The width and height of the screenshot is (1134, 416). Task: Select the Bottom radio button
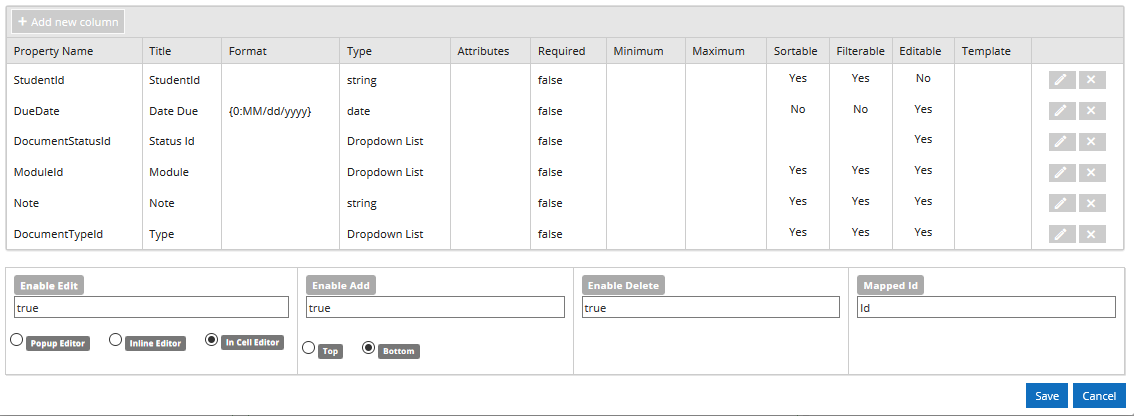click(x=368, y=348)
